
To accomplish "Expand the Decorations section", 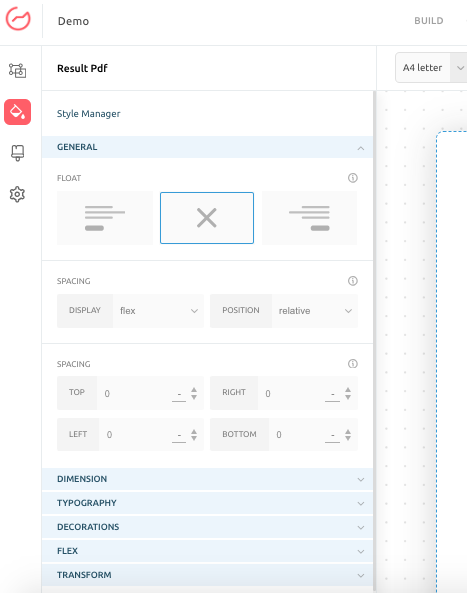I will 207,527.
